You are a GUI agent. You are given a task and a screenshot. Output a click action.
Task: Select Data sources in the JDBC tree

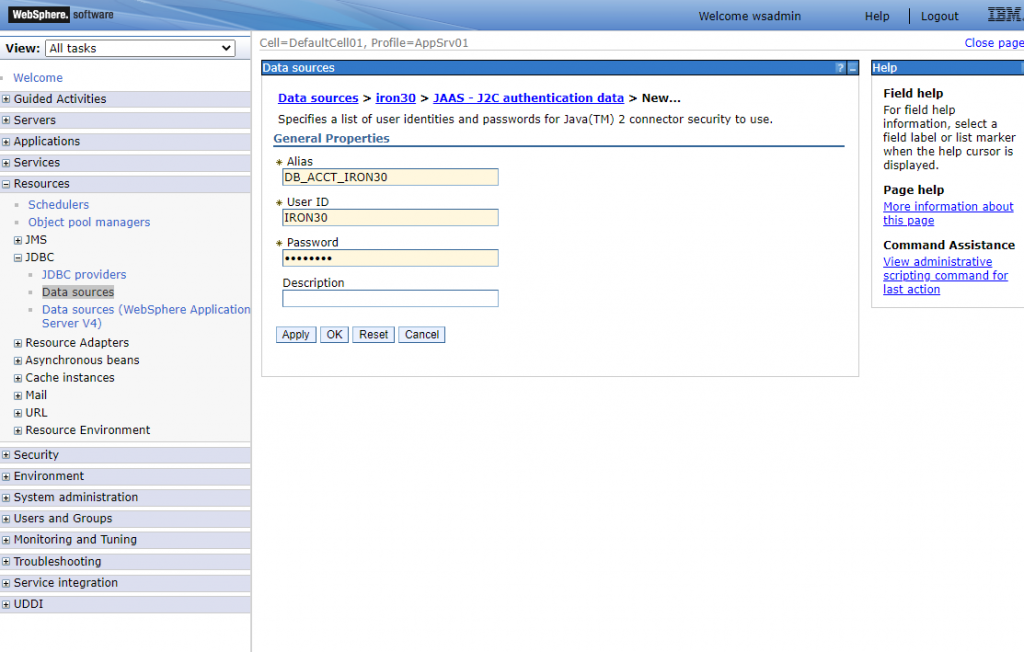[x=78, y=292]
